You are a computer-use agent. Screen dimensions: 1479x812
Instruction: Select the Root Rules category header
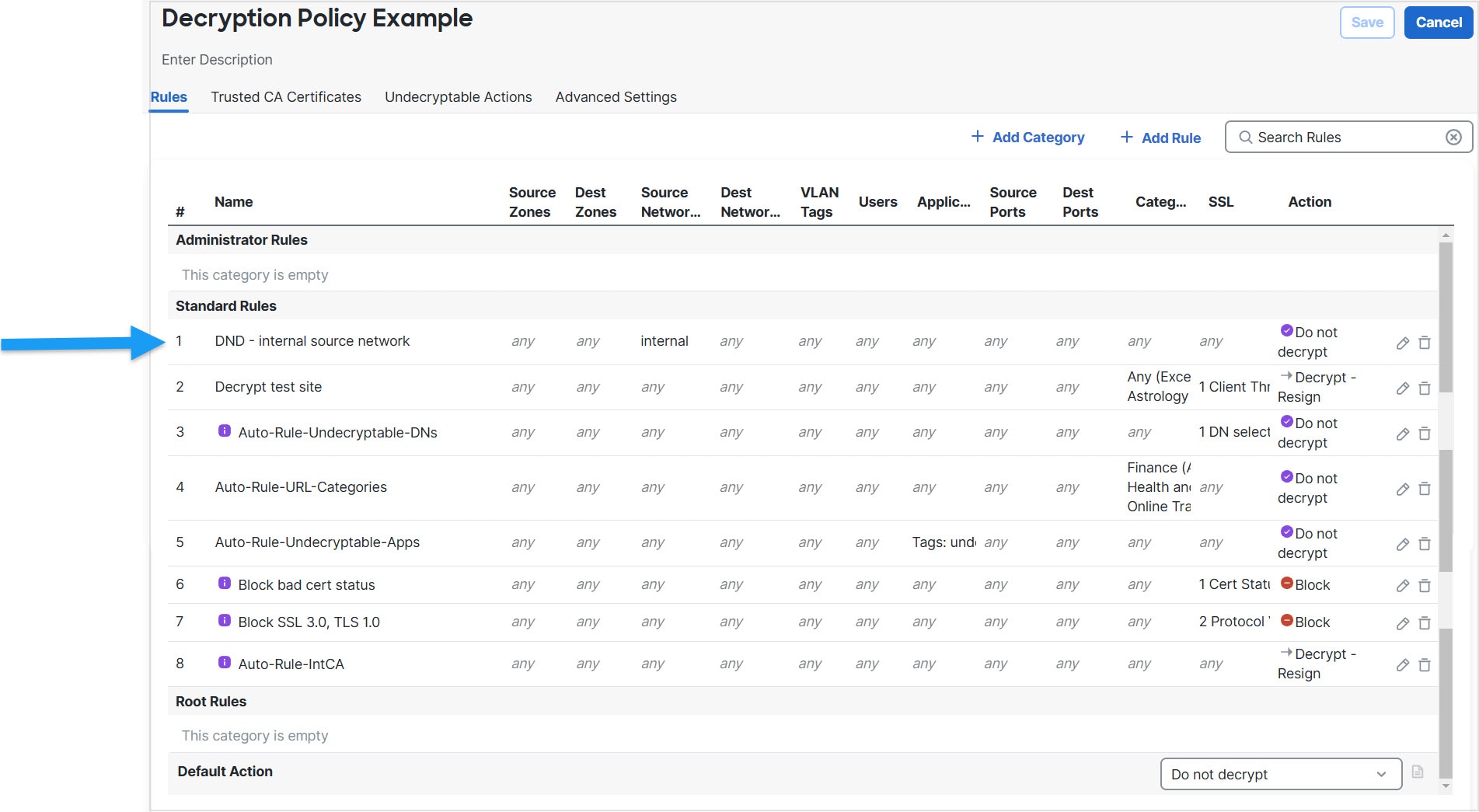[x=802, y=702]
